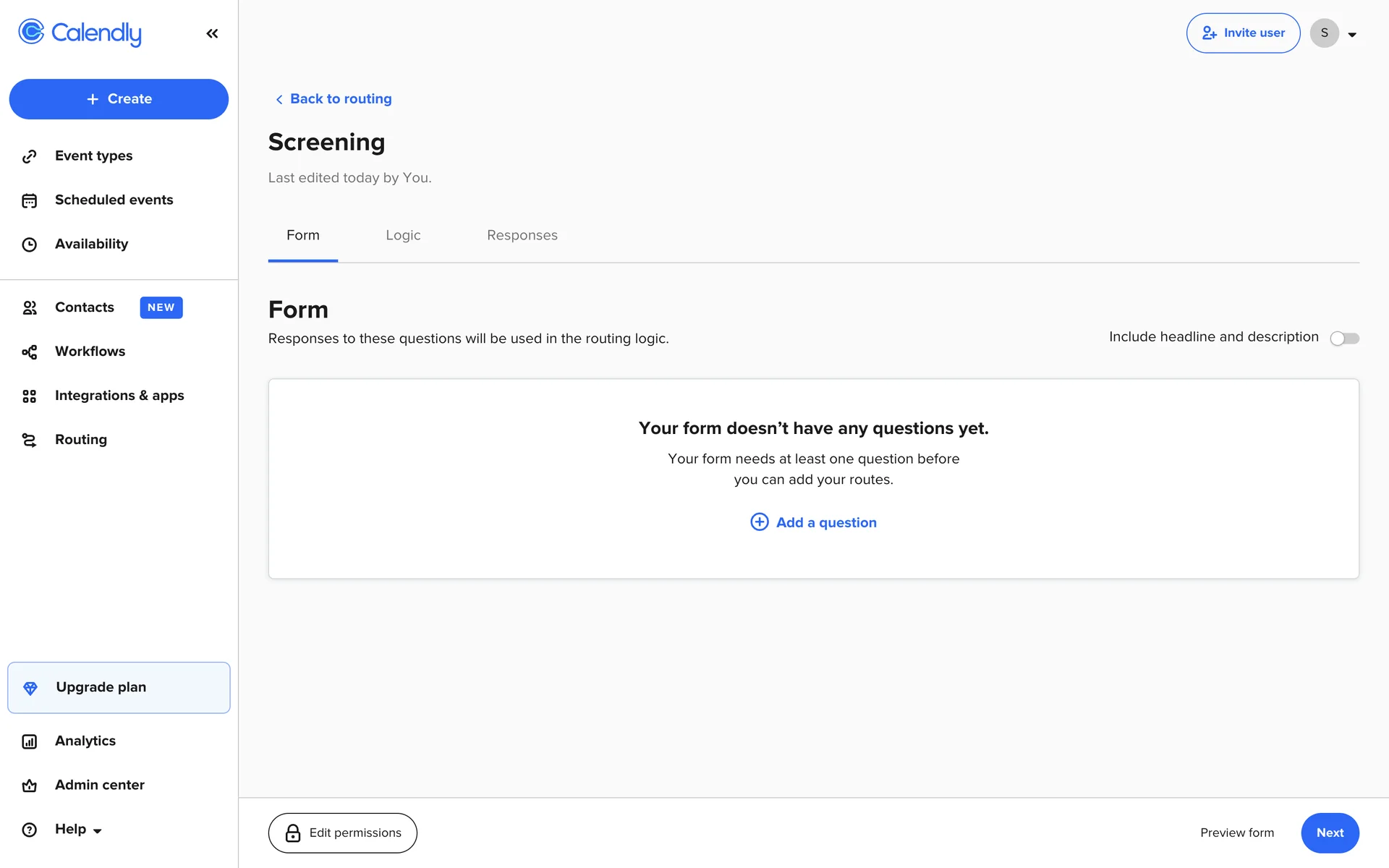Switch to the Responses tab
The image size is (1389, 868).
522,235
